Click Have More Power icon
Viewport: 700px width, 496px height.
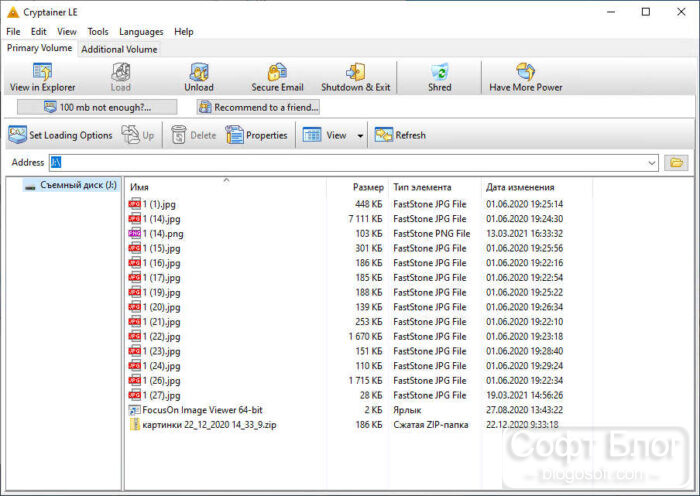coord(525,71)
